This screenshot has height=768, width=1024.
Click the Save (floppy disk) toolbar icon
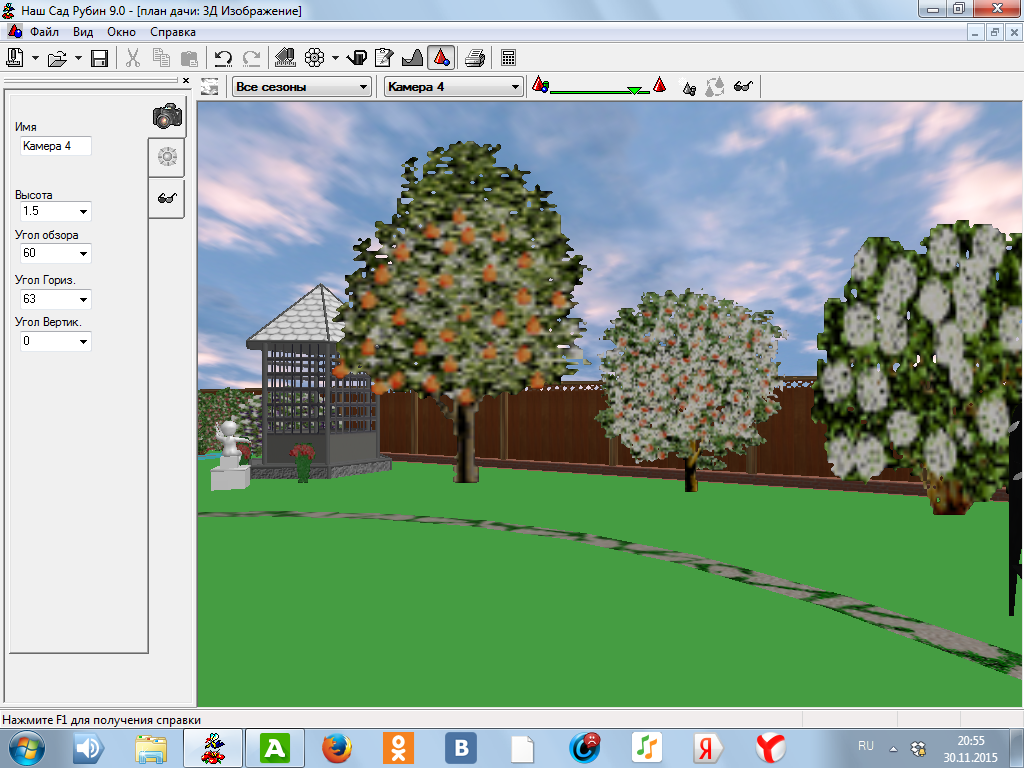(99, 58)
